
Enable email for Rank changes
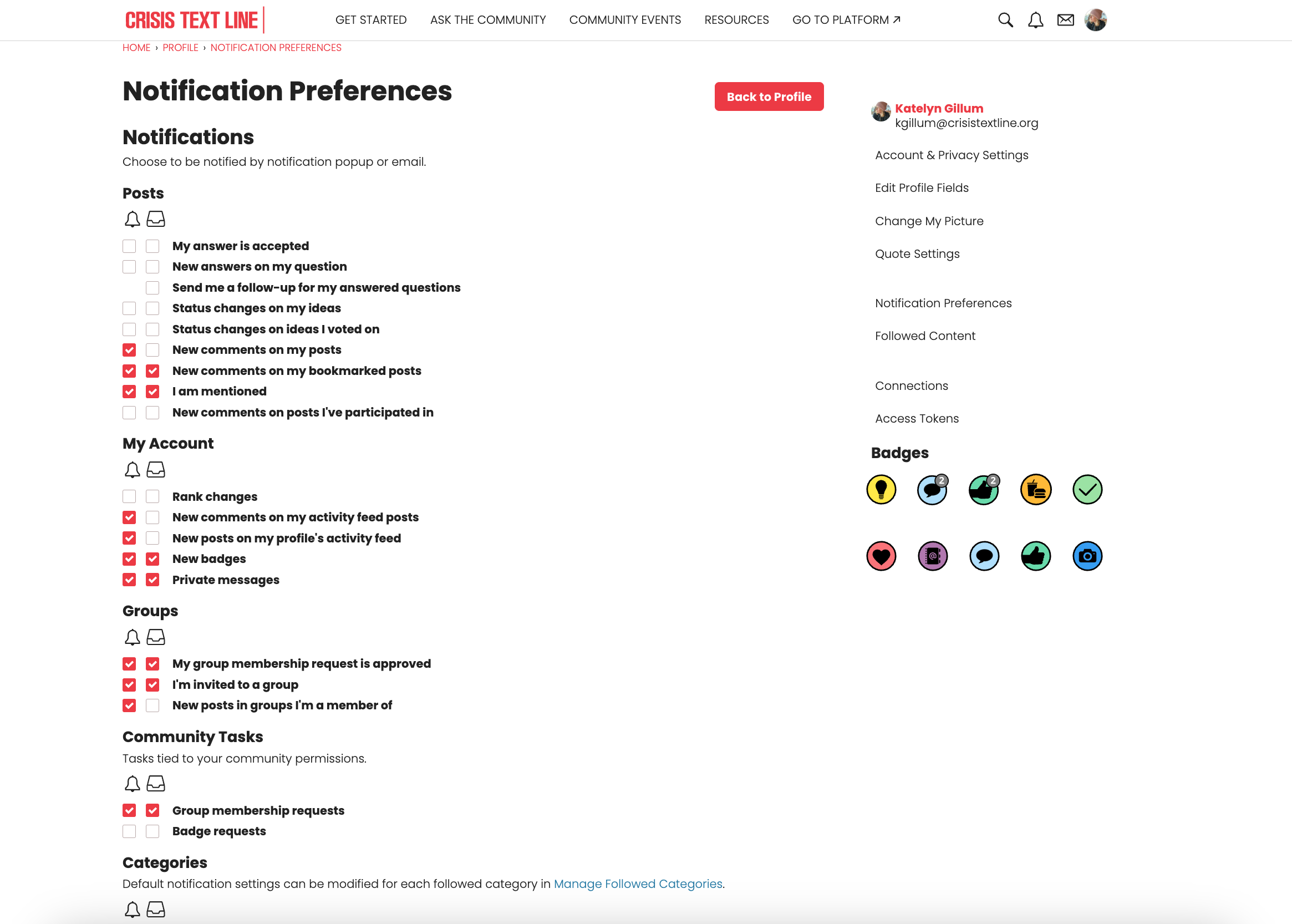point(152,497)
